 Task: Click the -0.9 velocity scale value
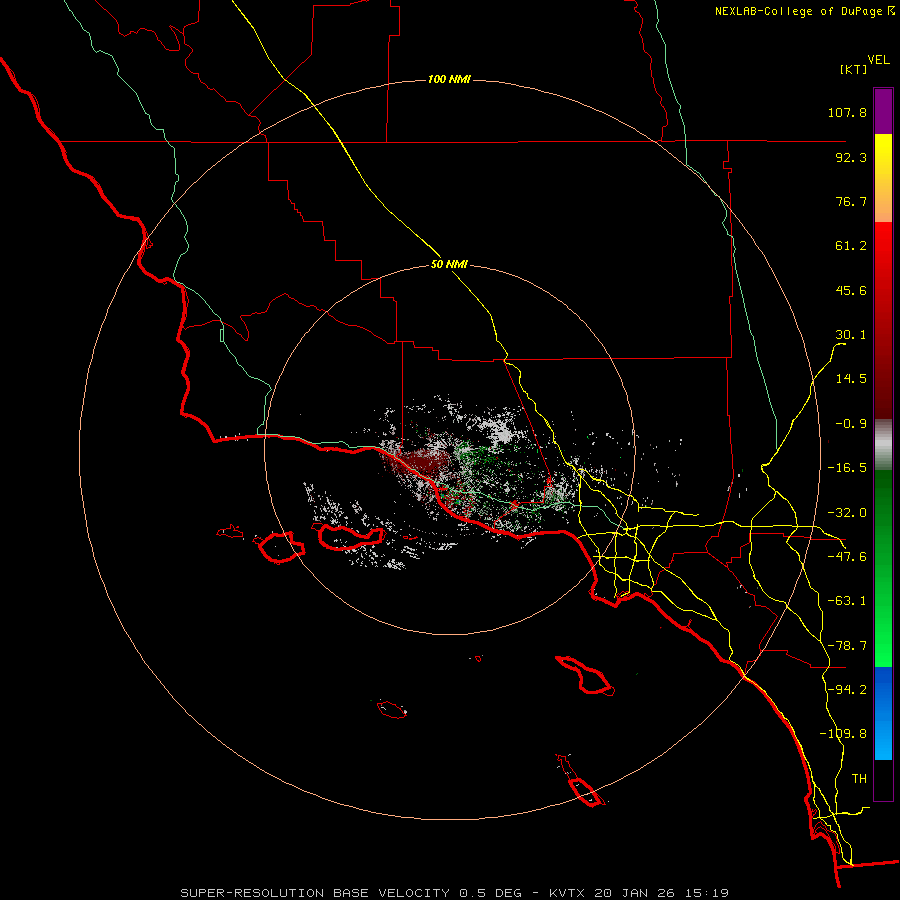click(851, 424)
